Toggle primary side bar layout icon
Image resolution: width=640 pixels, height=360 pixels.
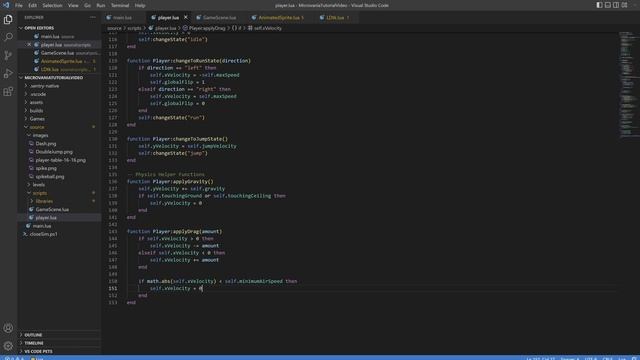pyautogui.click(x=599, y=5)
